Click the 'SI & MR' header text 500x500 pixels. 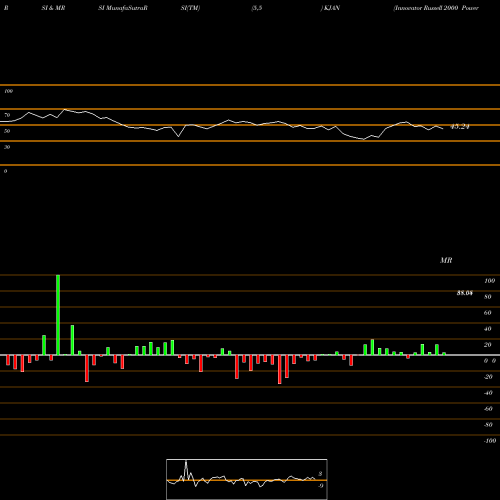click(53, 8)
